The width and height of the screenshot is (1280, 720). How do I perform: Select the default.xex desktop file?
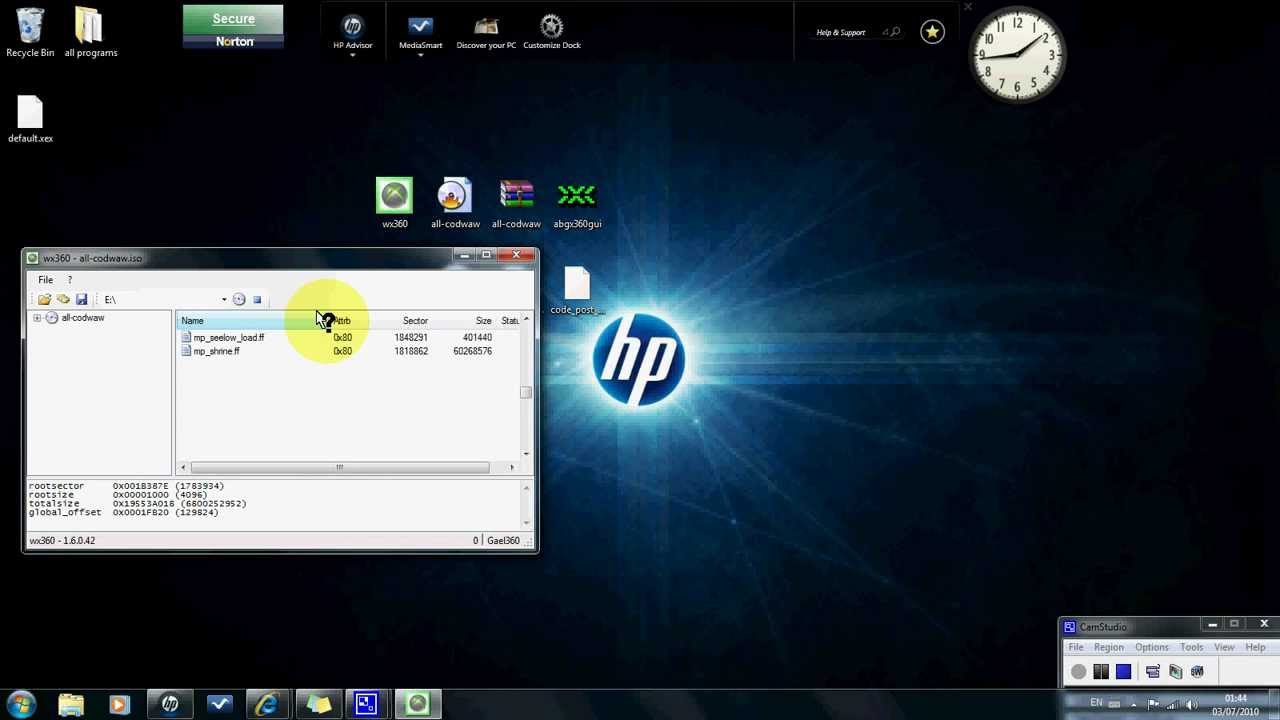coord(30,119)
